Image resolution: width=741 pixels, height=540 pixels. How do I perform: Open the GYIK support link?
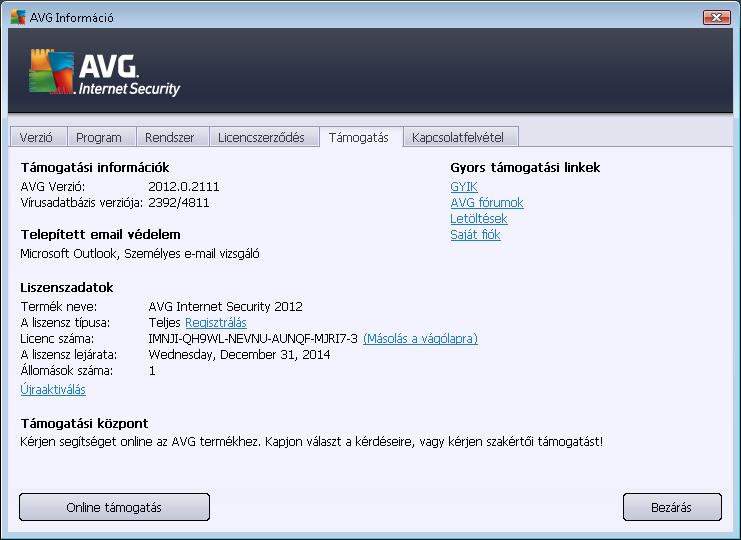(x=464, y=187)
